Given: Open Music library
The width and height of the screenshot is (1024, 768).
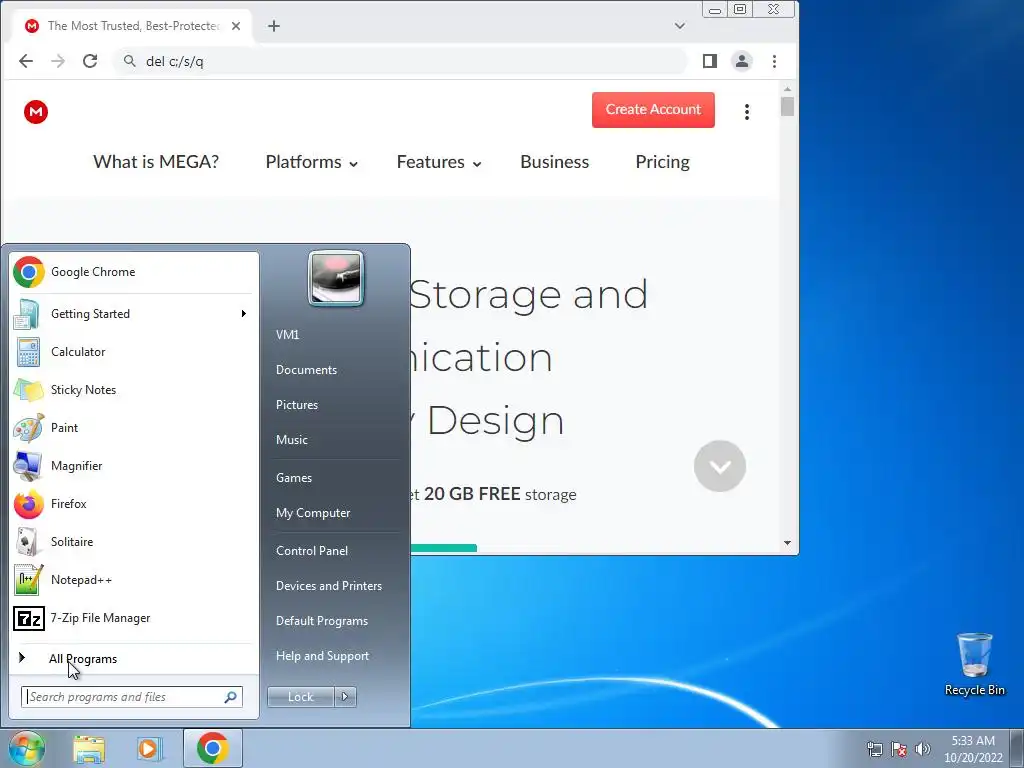Looking at the screenshot, I should click(292, 440).
